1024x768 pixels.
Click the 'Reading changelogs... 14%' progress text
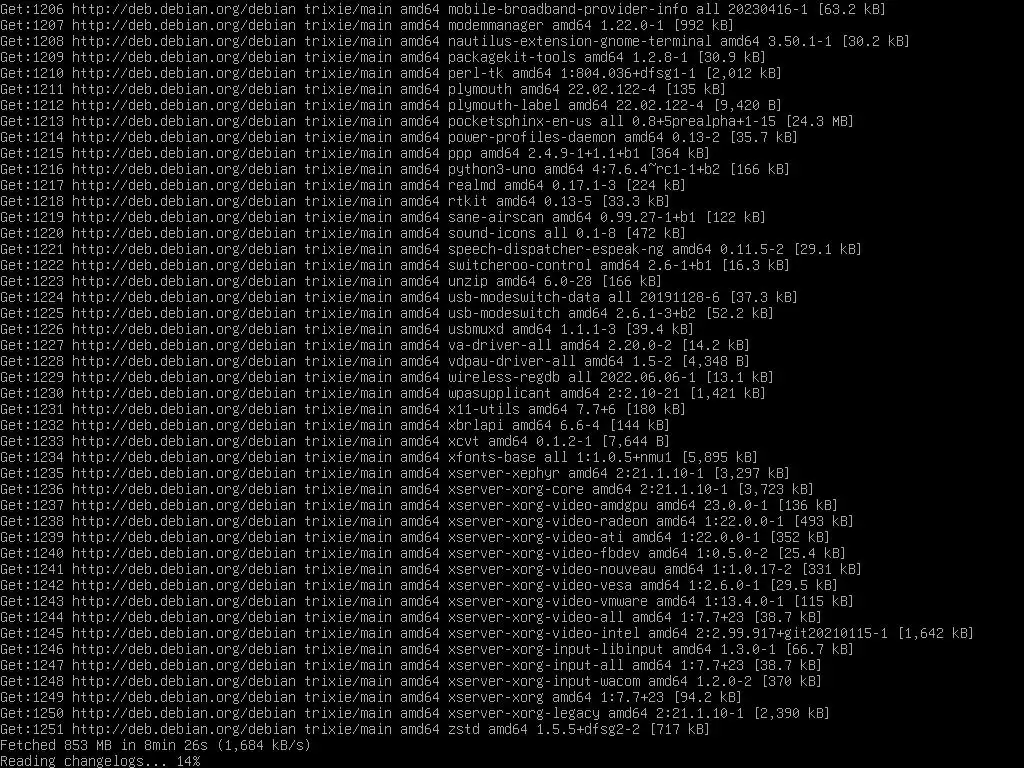pos(100,761)
